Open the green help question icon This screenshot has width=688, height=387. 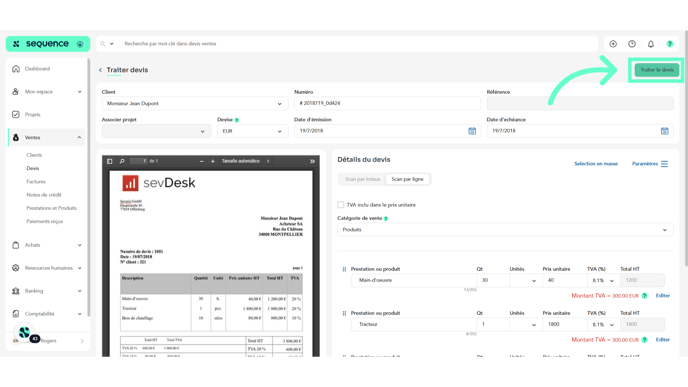click(670, 44)
